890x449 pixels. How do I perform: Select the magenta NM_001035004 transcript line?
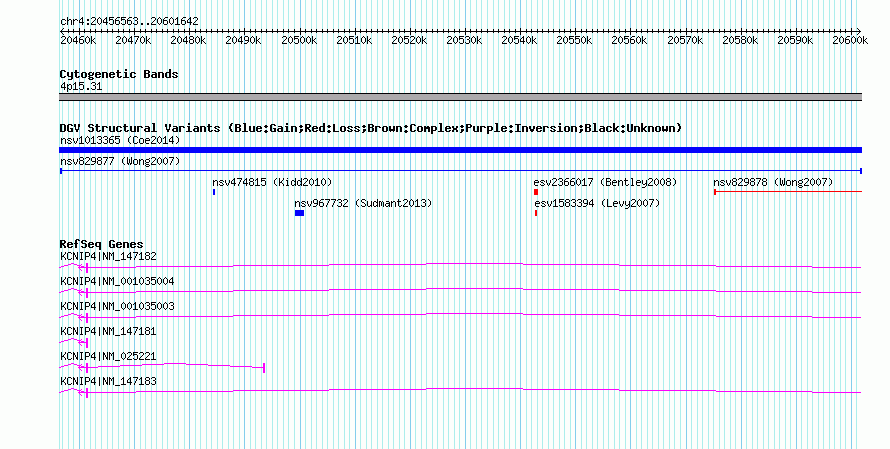[x=460, y=291]
